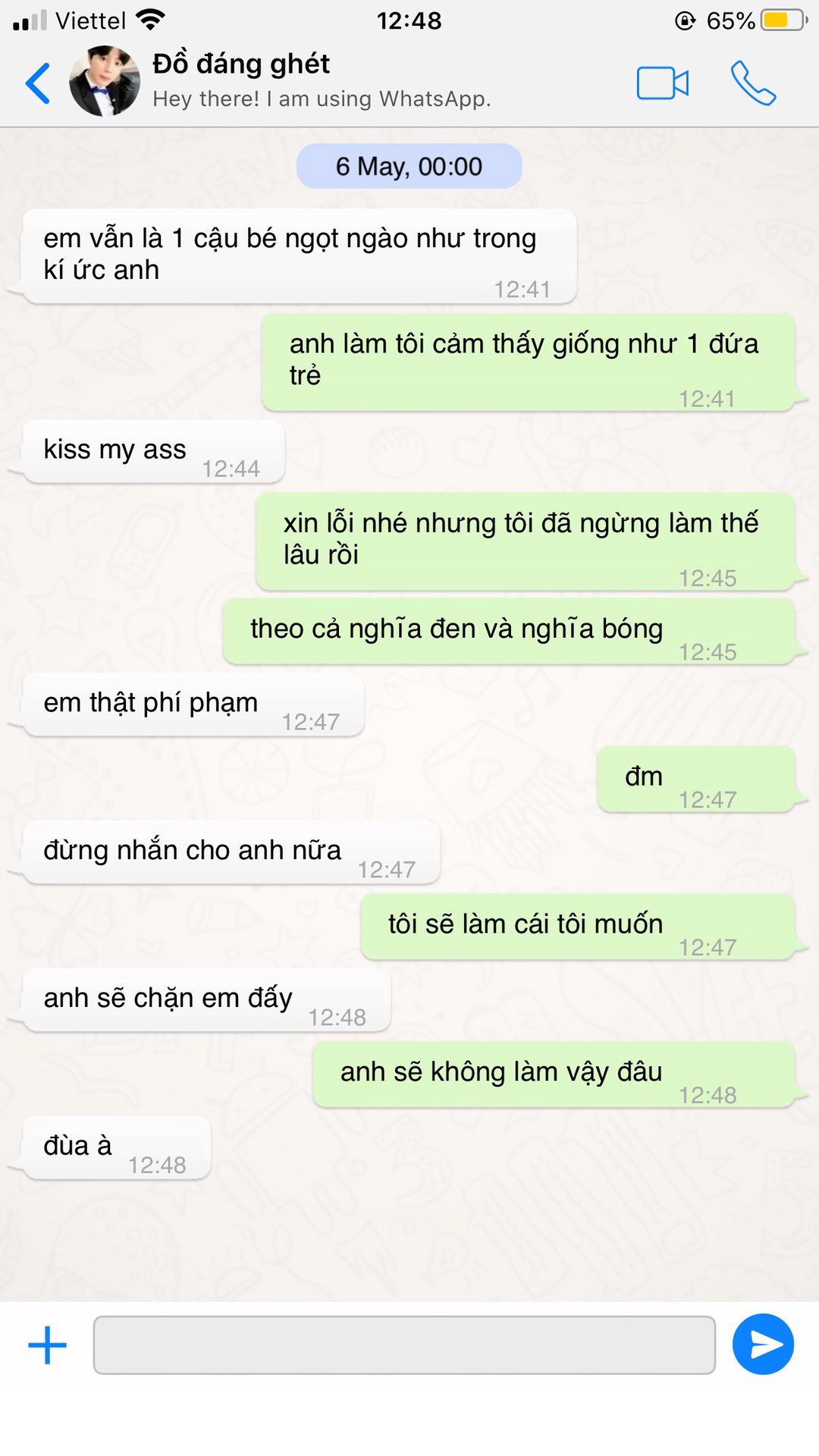Focus the message text input field
The width and height of the screenshot is (819, 1456).
(x=404, y=1345)
